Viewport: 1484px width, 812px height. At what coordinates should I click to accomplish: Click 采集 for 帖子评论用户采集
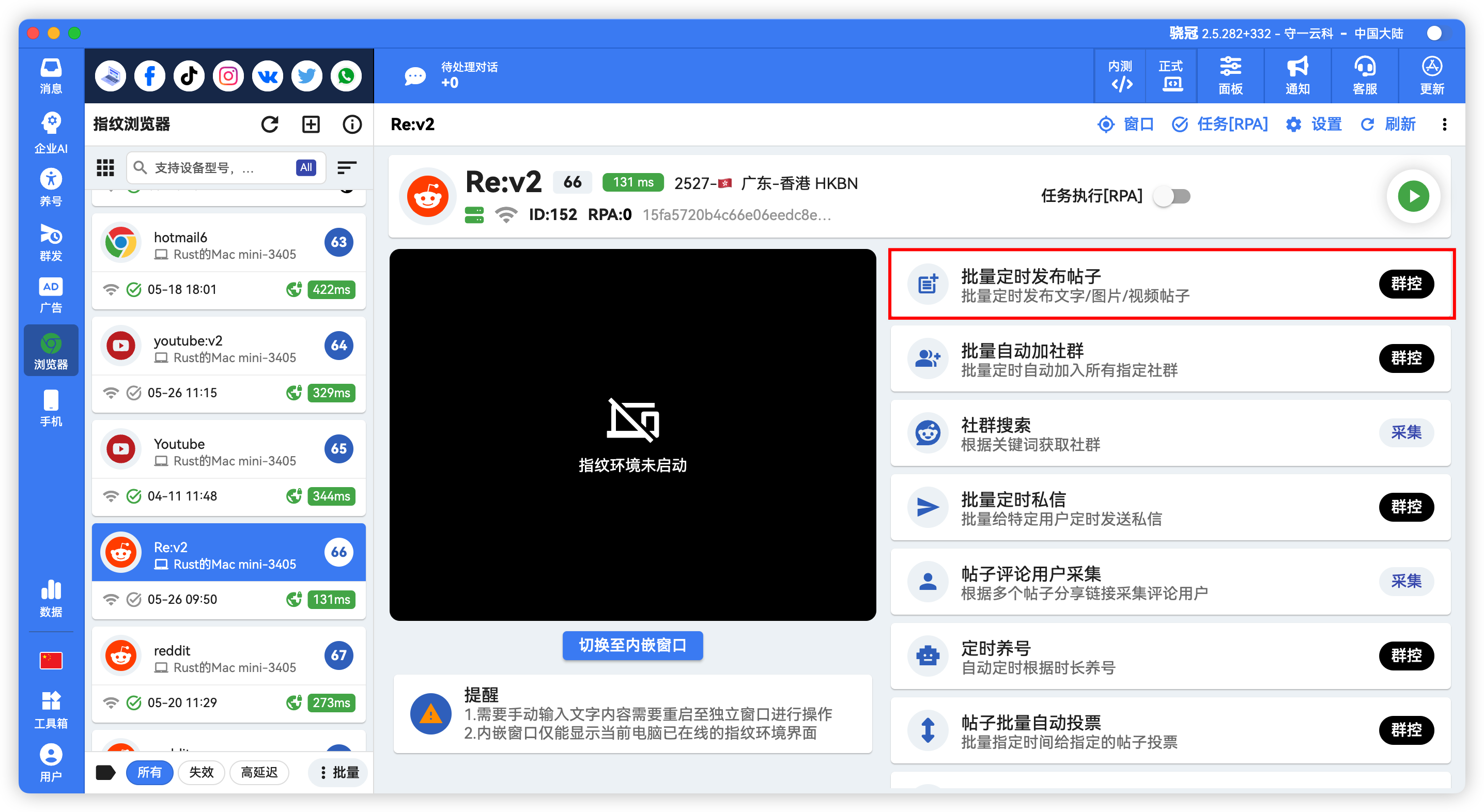[1406, 581]
